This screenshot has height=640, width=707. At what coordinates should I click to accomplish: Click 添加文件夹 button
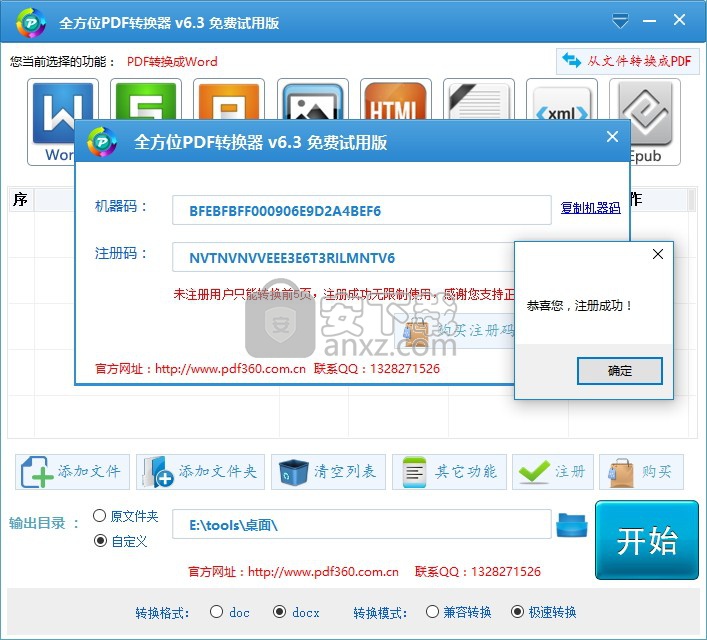point(200,472)
